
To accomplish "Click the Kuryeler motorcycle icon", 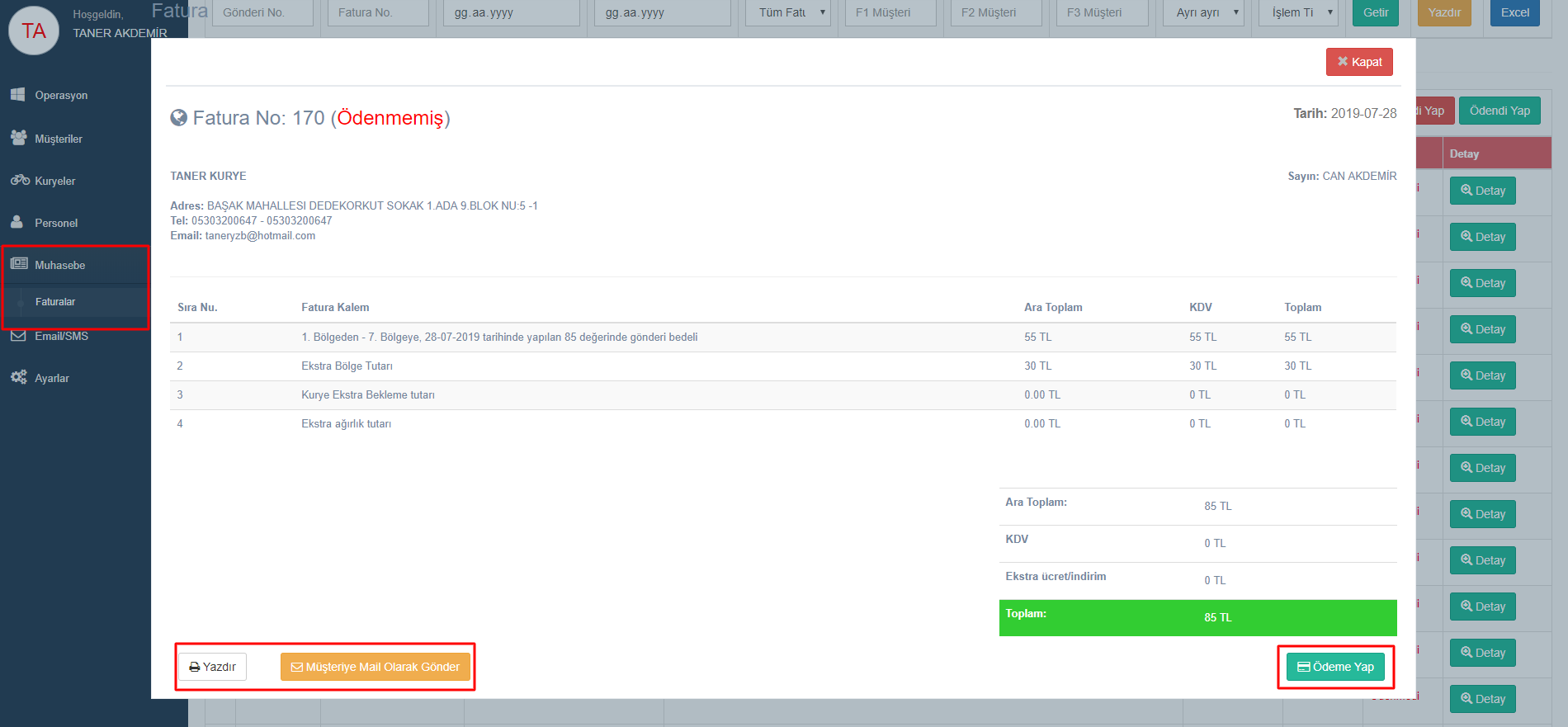I will (x=20, y=180).
